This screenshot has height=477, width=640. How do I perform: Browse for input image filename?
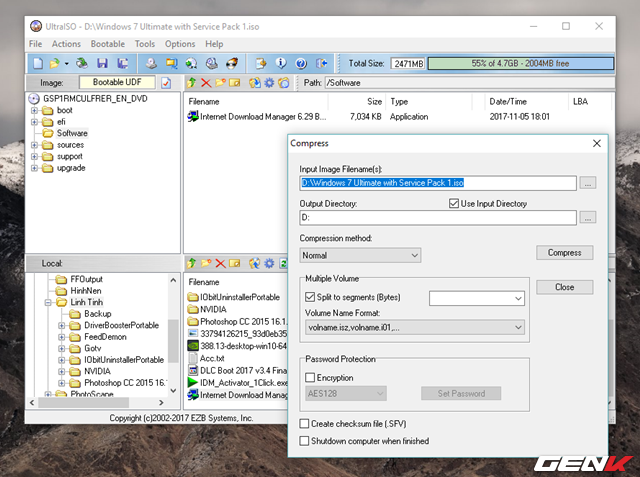click(588, 183)
